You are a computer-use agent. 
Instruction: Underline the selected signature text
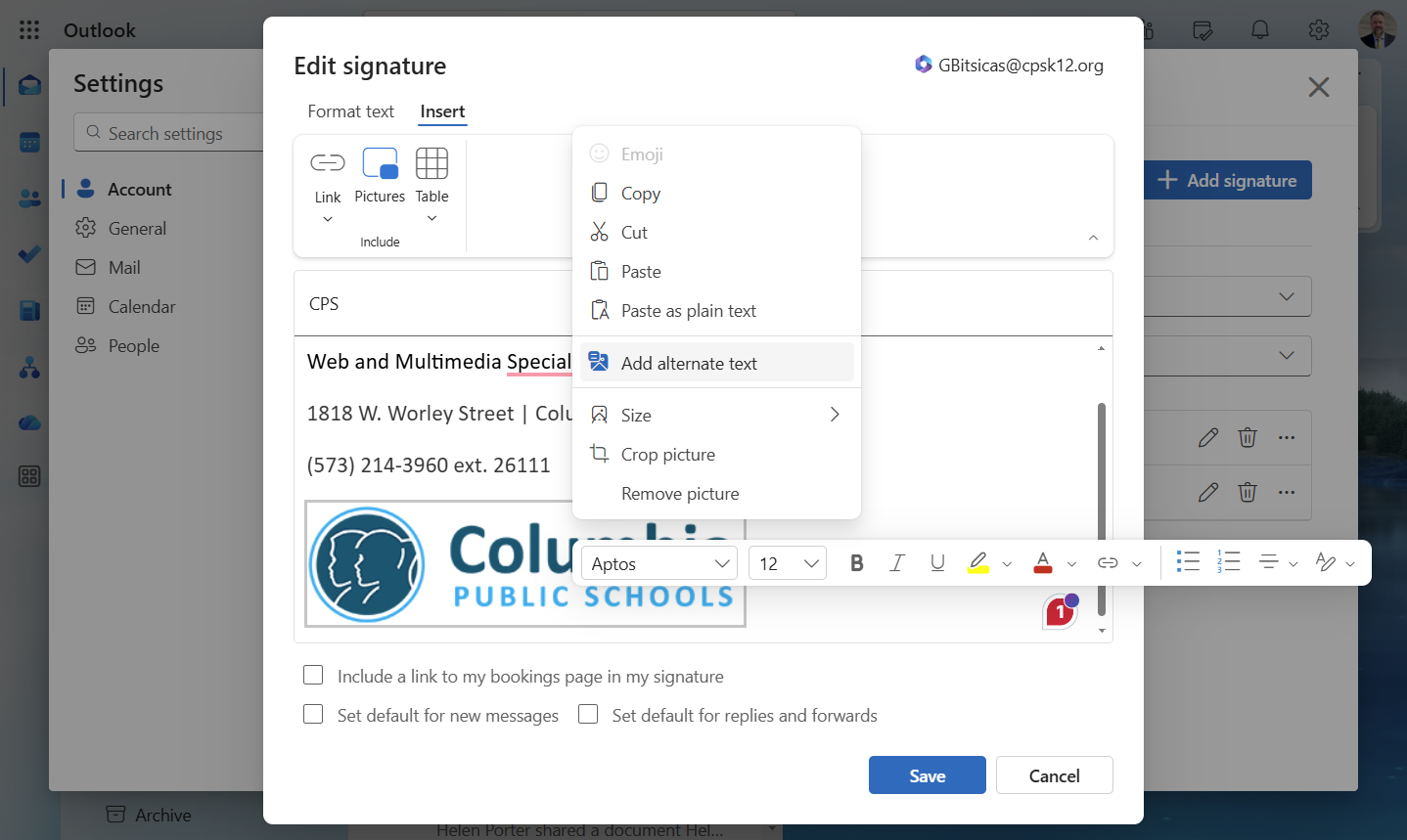(x=937, y=563)
